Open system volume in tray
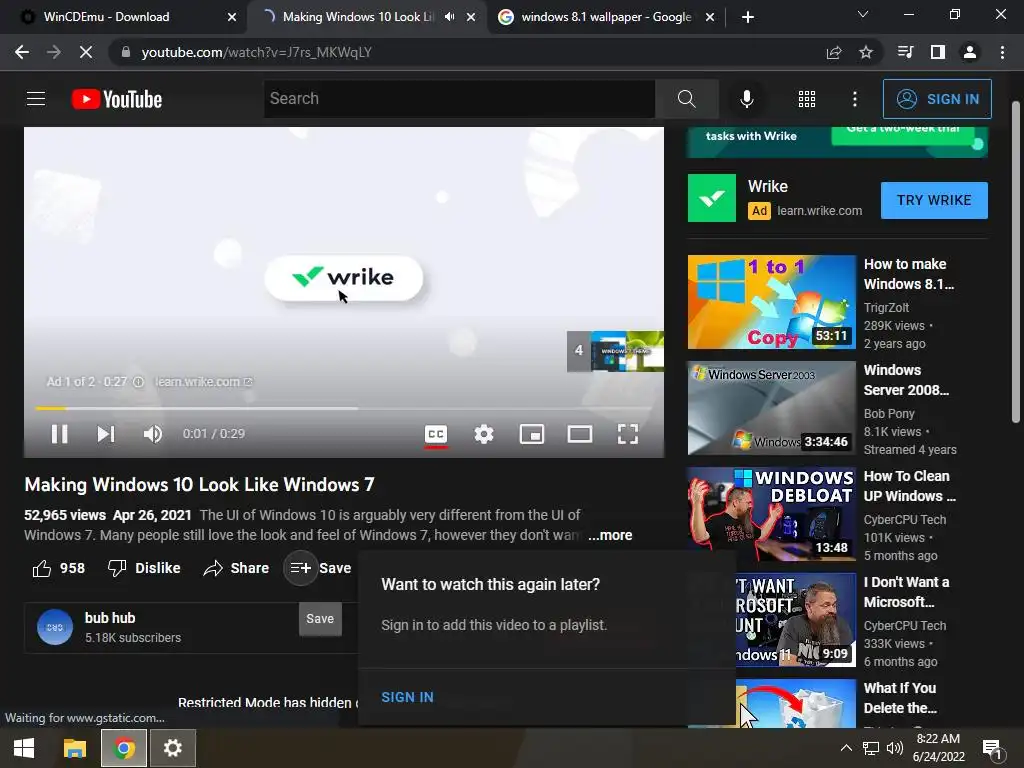 pyautogui.click(x=895, y=748)
